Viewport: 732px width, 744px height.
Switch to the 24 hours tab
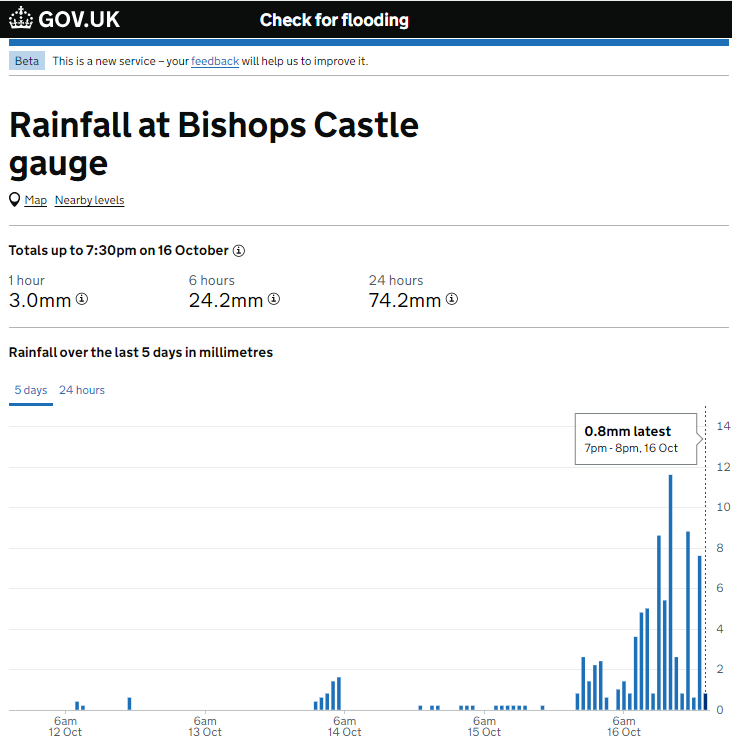82,390
